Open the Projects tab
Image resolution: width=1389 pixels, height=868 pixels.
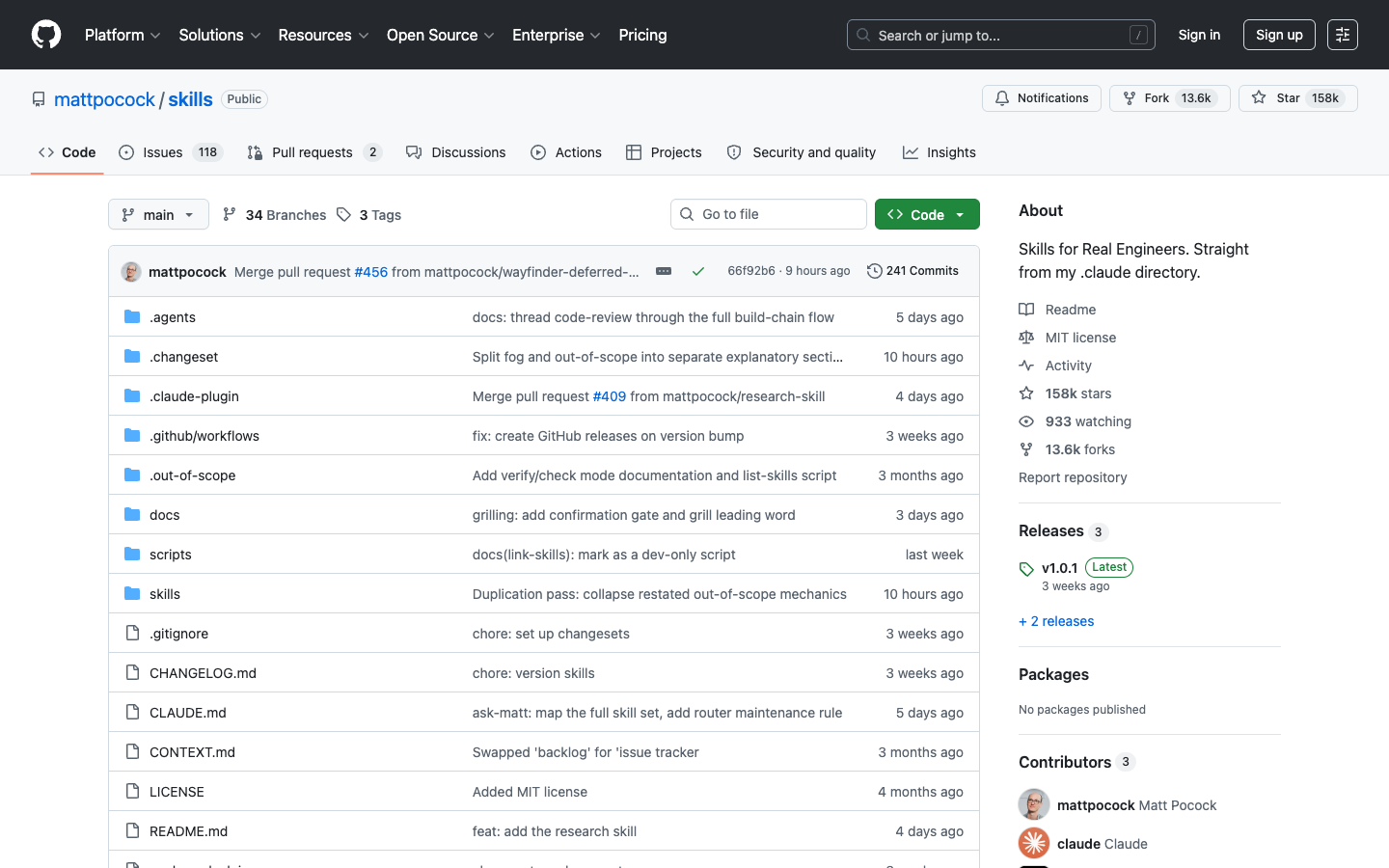[x=664, y=152]
